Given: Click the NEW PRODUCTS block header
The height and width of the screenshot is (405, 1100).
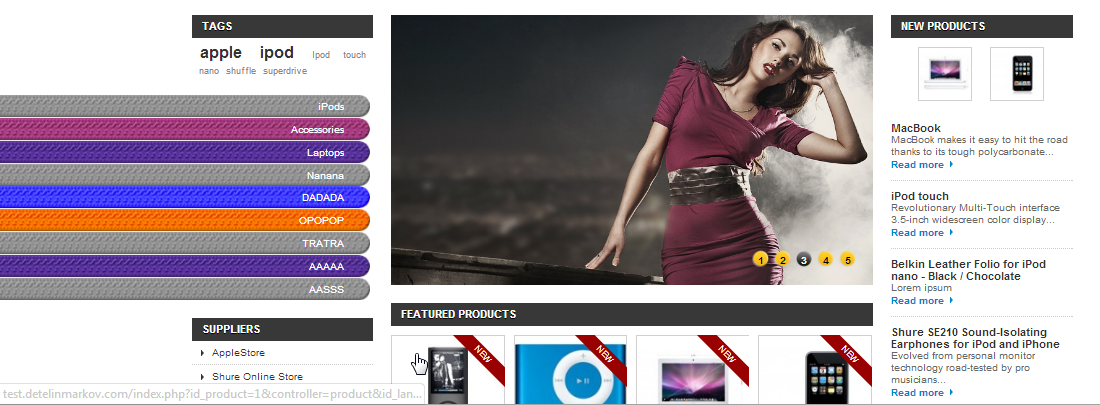Looking at the screenshot, I should 981,26.
